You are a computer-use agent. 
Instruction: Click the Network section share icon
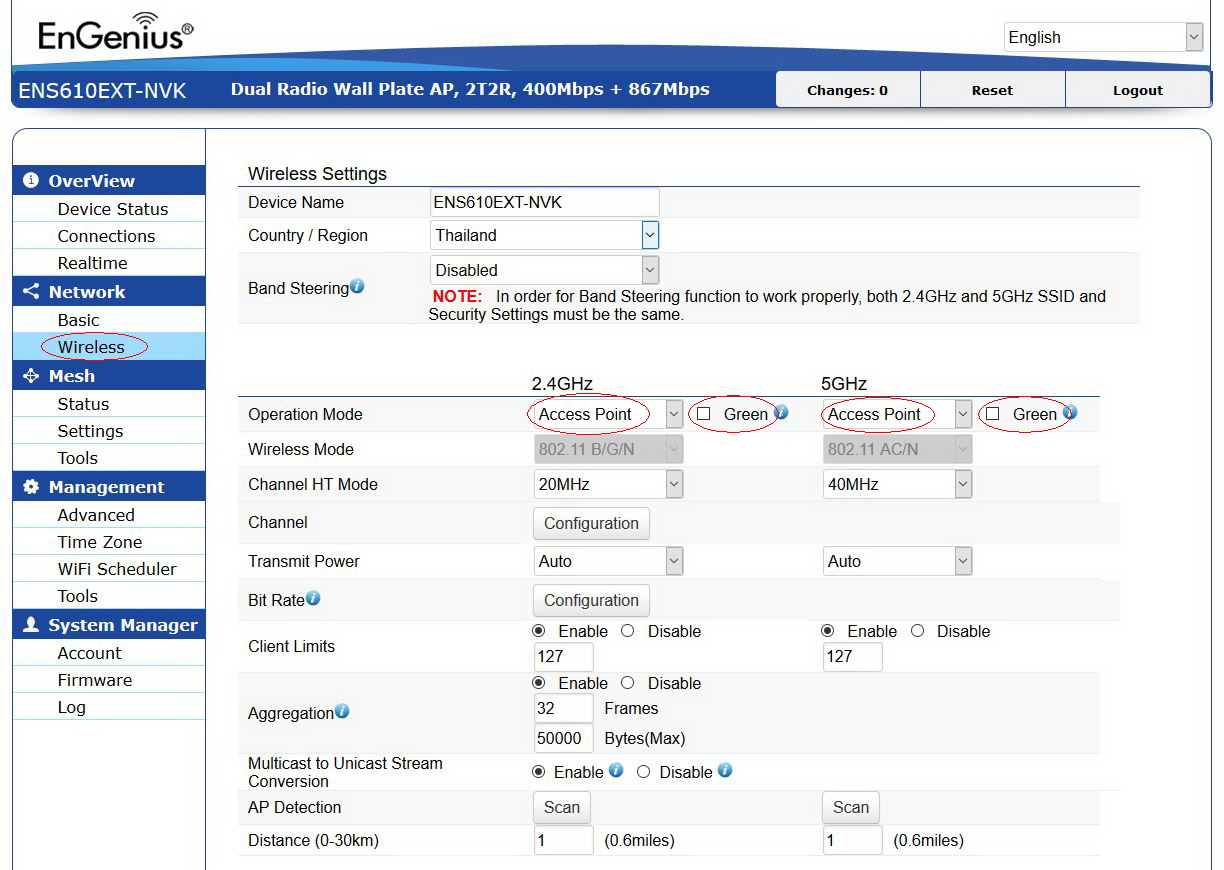(x=31, y=291)
